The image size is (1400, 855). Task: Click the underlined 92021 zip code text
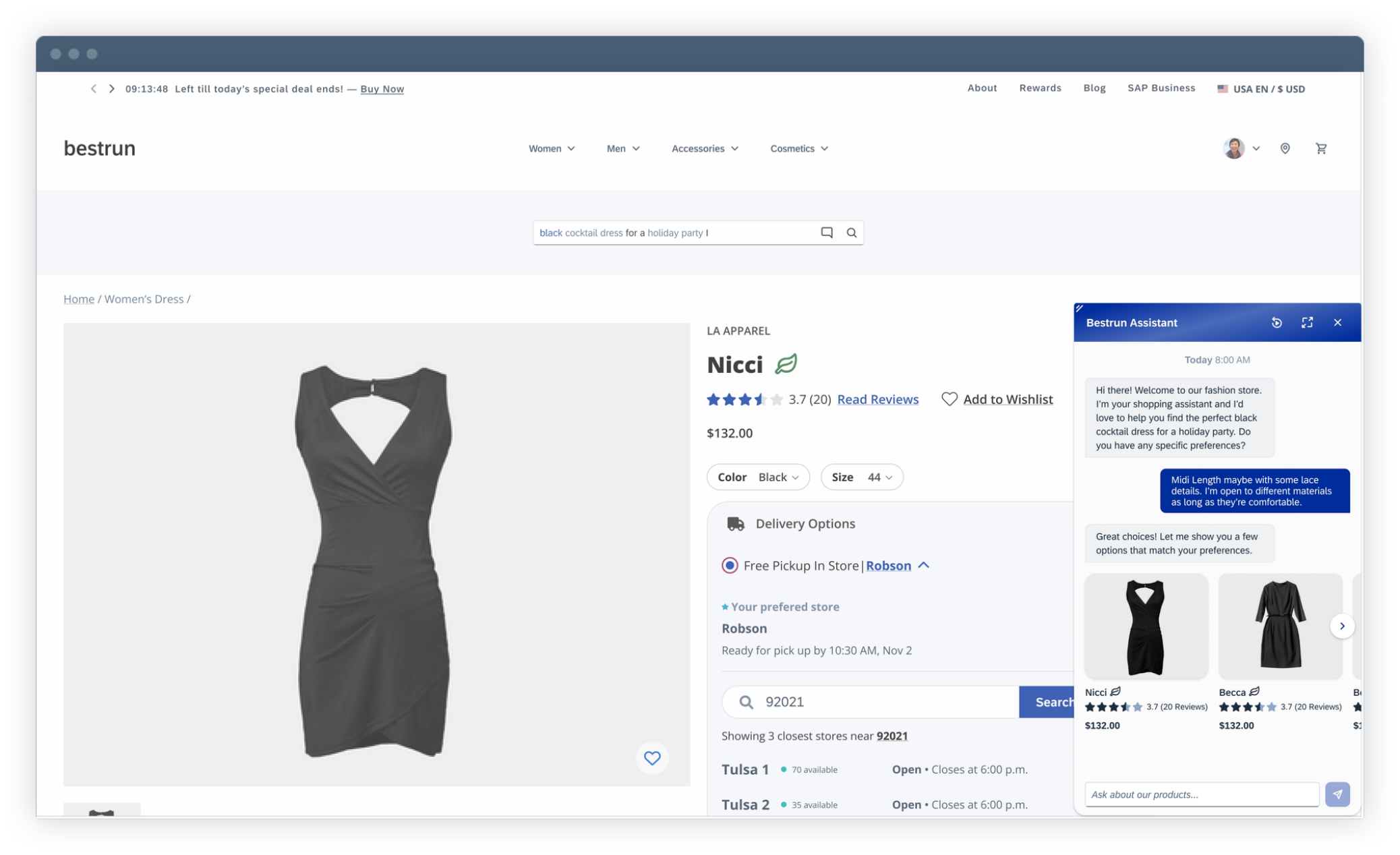(x=892, y=736)
